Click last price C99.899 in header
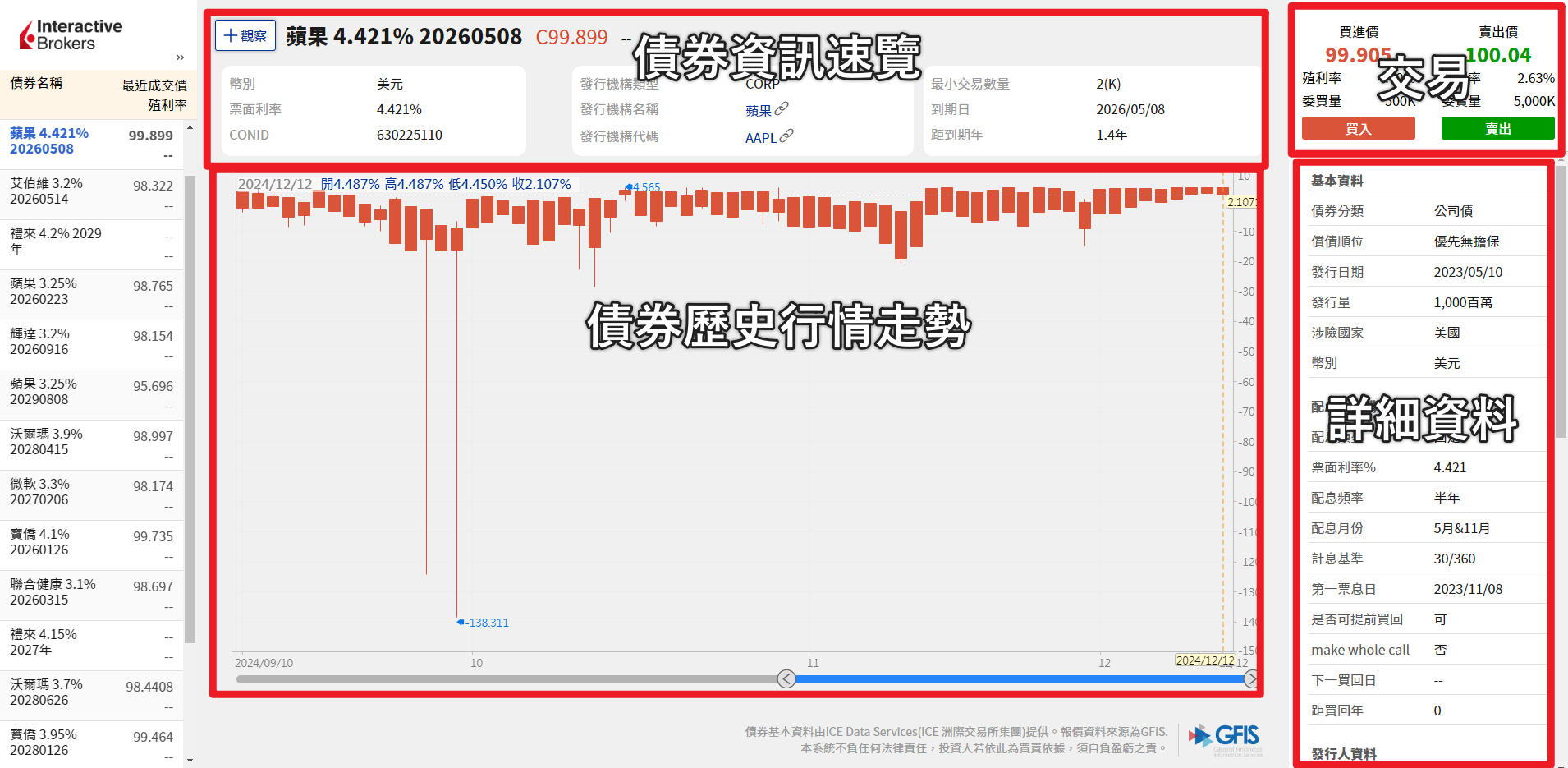The width and height of the screenshot is (1568, 768). click(571, 37)
